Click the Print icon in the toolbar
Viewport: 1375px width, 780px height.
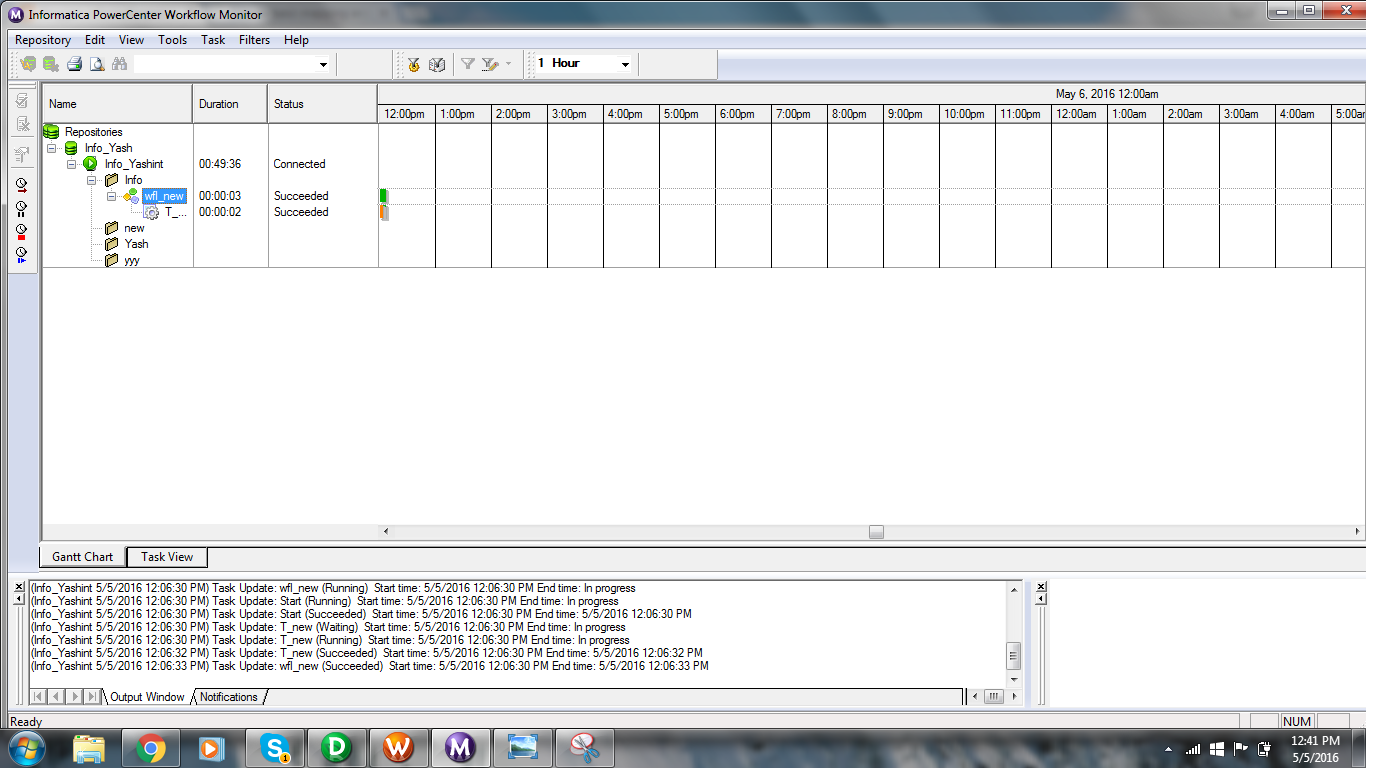click(74, 63)
